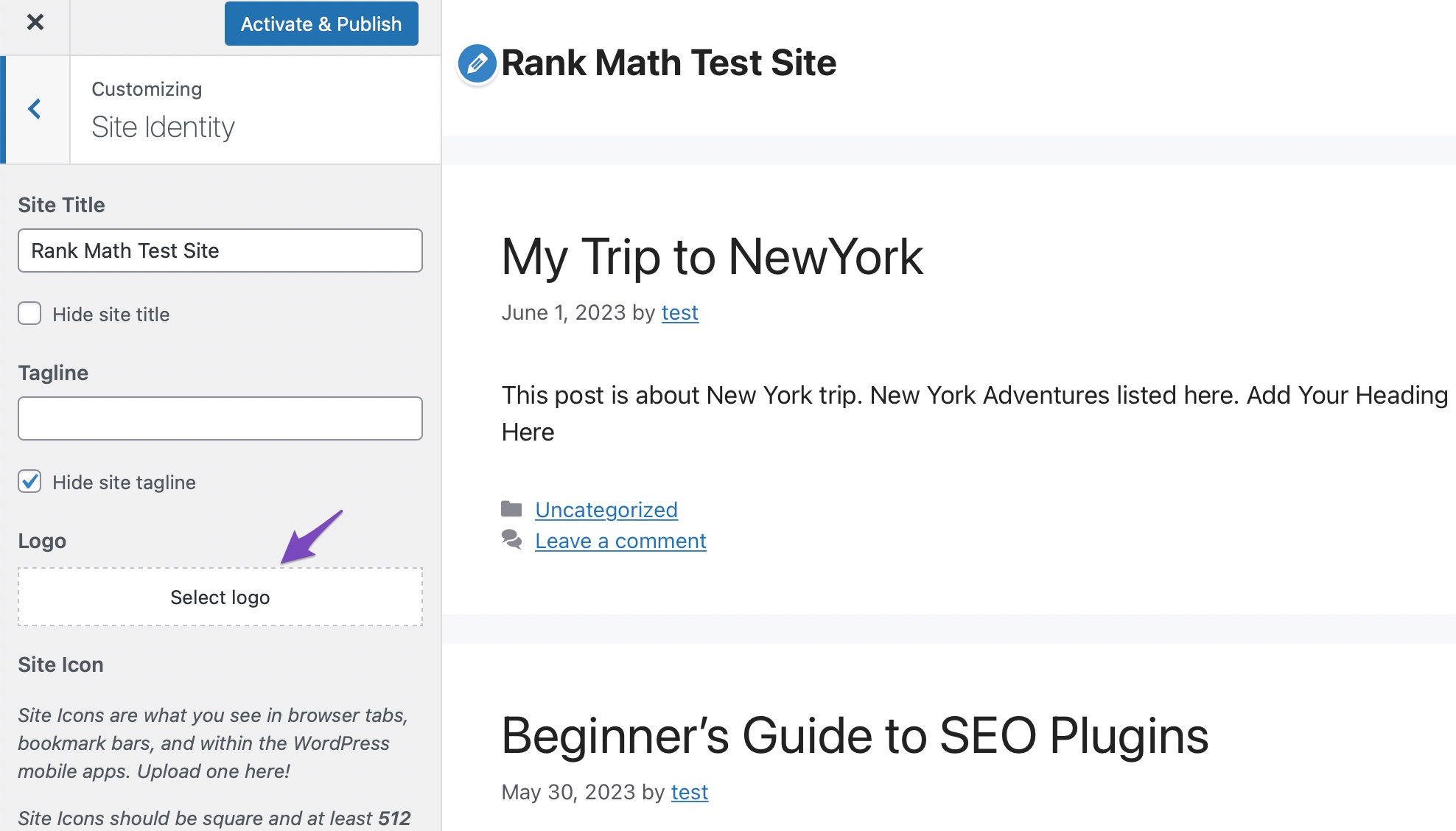Image resolution: width=1456 pixels, height=831 pixels.
Task: Click the Activate & Publish button icon area
Action: pyautogui.click(x=321, y=24)
